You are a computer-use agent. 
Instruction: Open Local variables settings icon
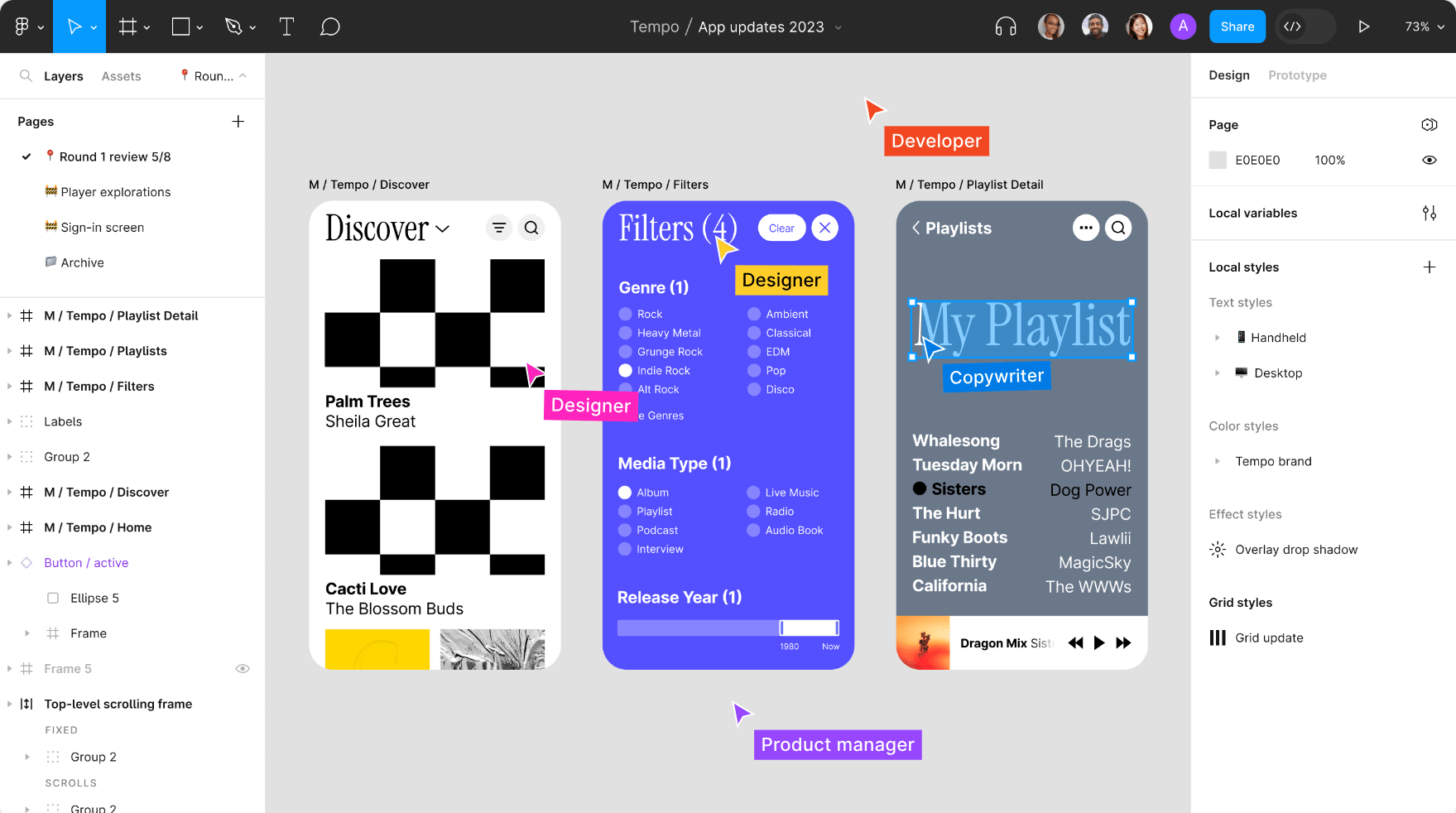pos(1430,213)
